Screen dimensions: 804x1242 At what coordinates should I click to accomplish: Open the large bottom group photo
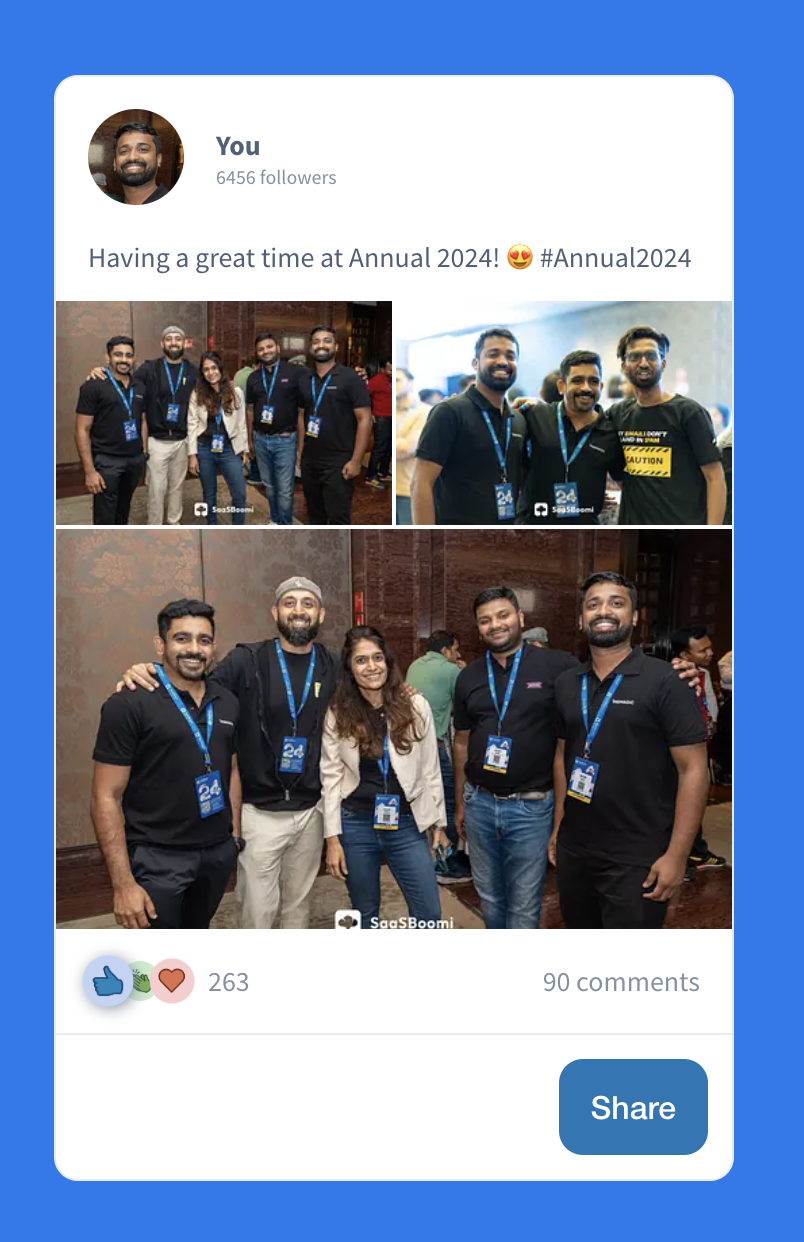394,729
